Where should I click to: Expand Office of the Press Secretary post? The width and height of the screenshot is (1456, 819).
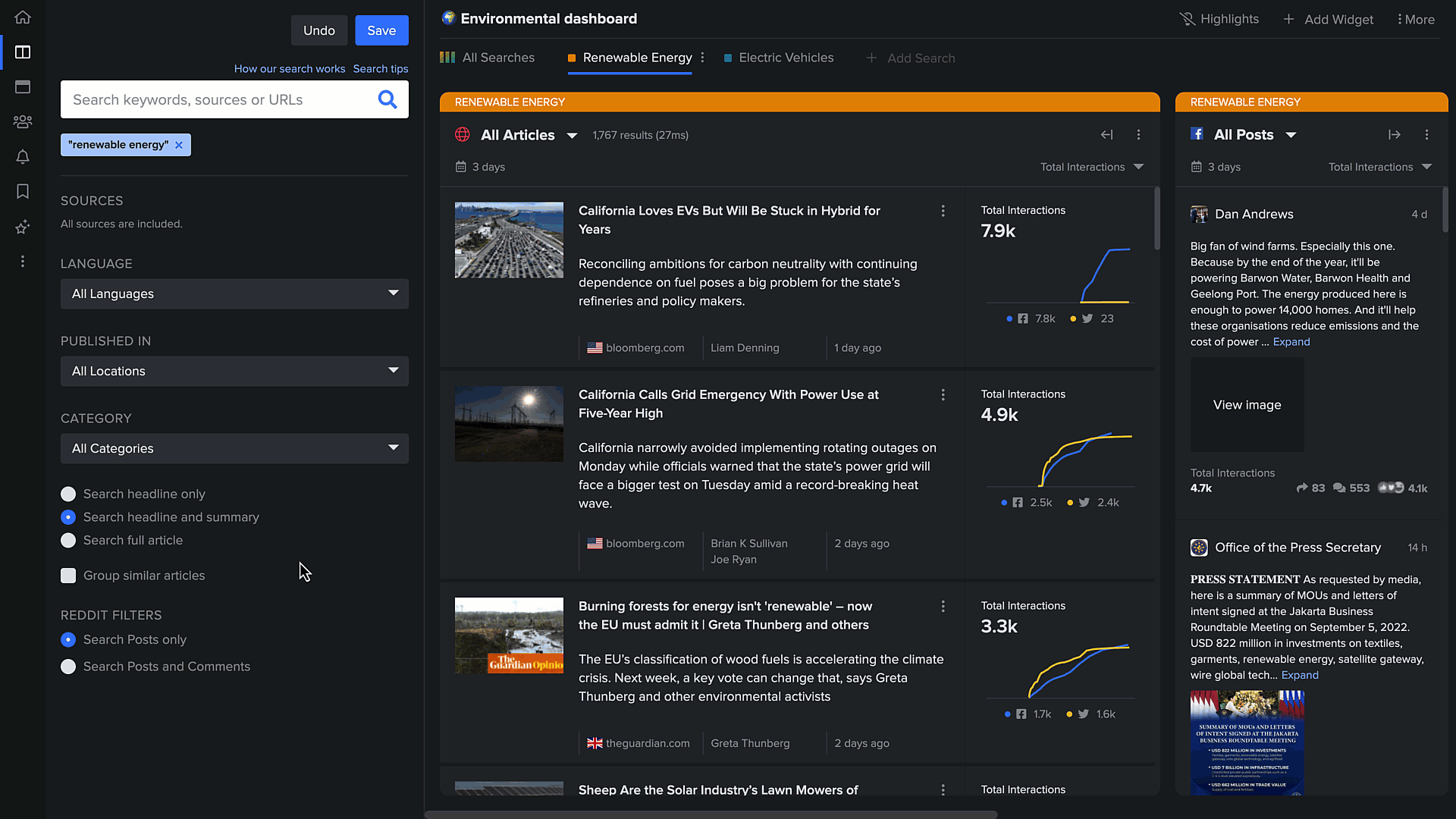pos(1300,675)
